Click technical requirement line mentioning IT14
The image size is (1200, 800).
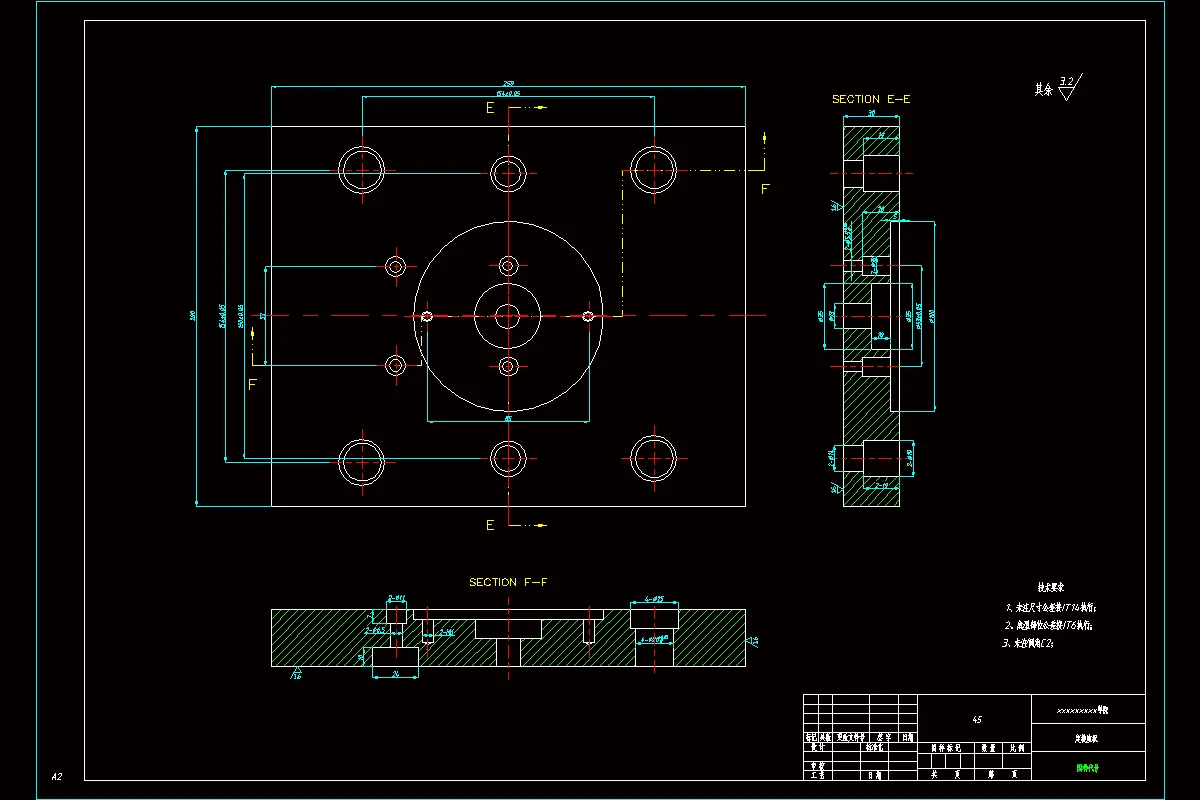(x=1051, y=607)
